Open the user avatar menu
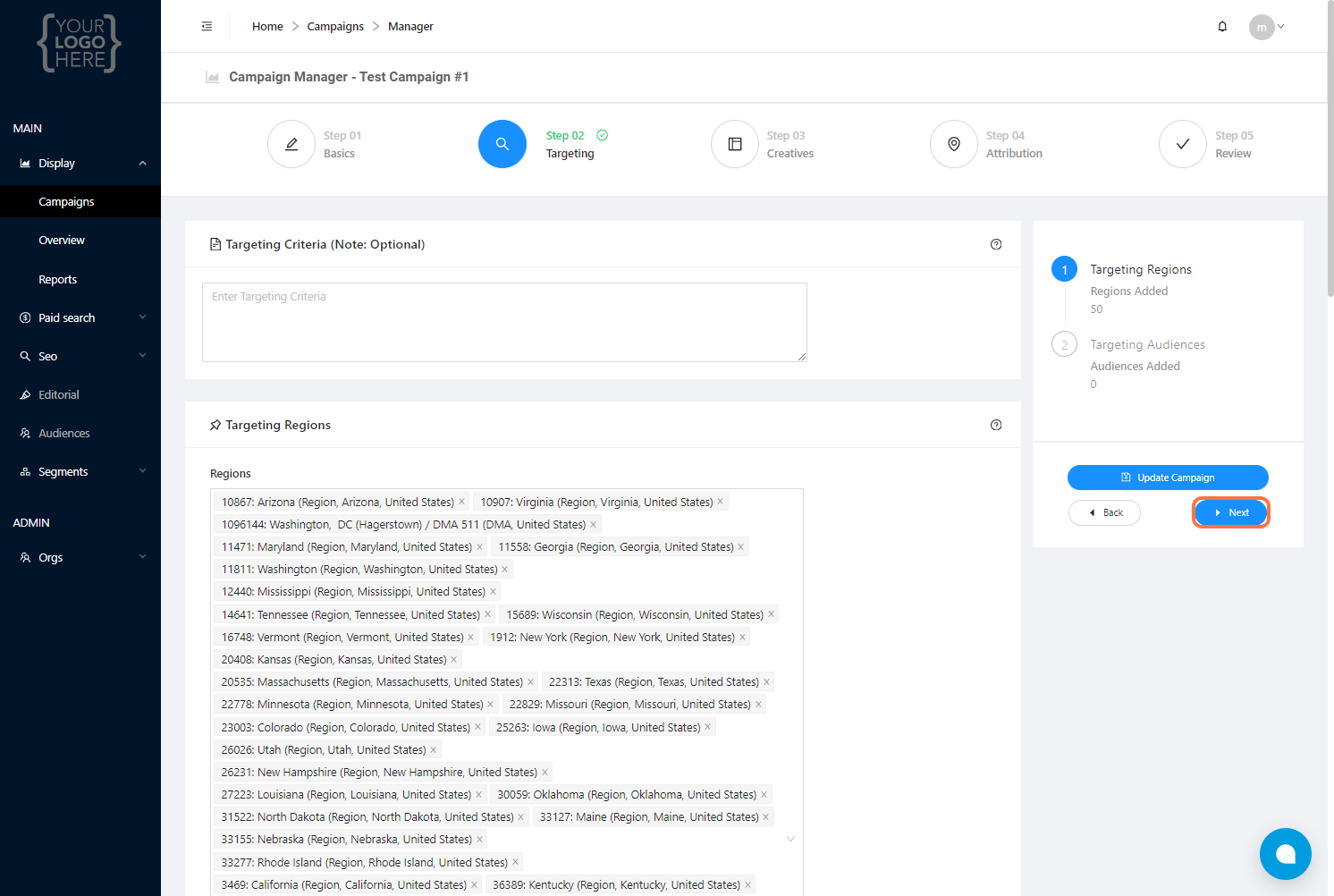The image size is (1334, 896). 1266,27
